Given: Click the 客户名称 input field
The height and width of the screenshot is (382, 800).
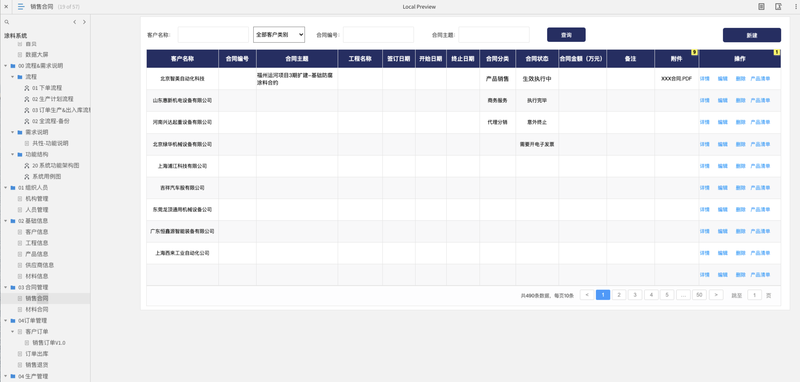Looking at the screenshot, I should [213, 35].
